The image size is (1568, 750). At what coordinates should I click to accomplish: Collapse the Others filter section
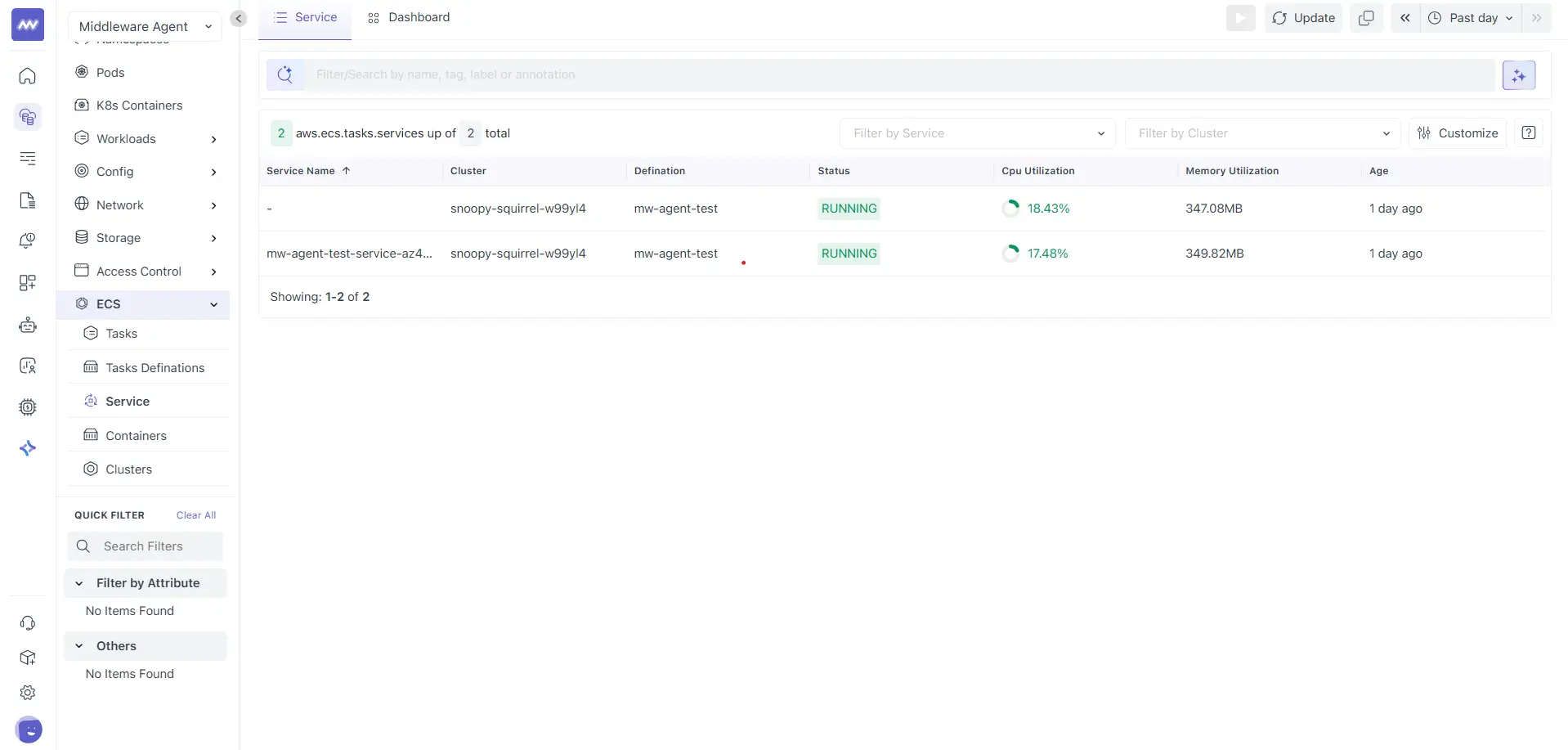click(79, 646)
